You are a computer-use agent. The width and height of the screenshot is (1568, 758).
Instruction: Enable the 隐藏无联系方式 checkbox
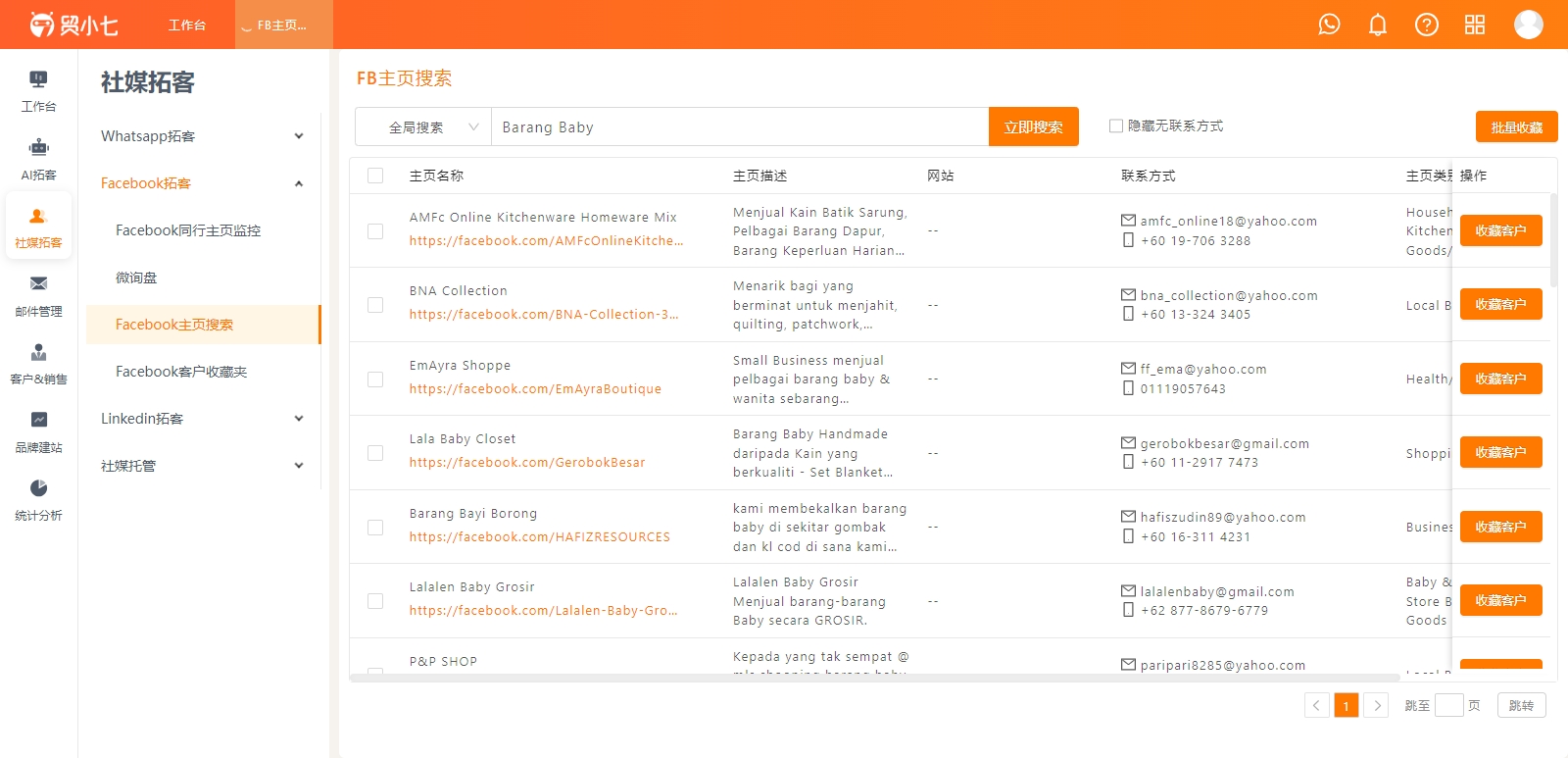coord(1115,126)
